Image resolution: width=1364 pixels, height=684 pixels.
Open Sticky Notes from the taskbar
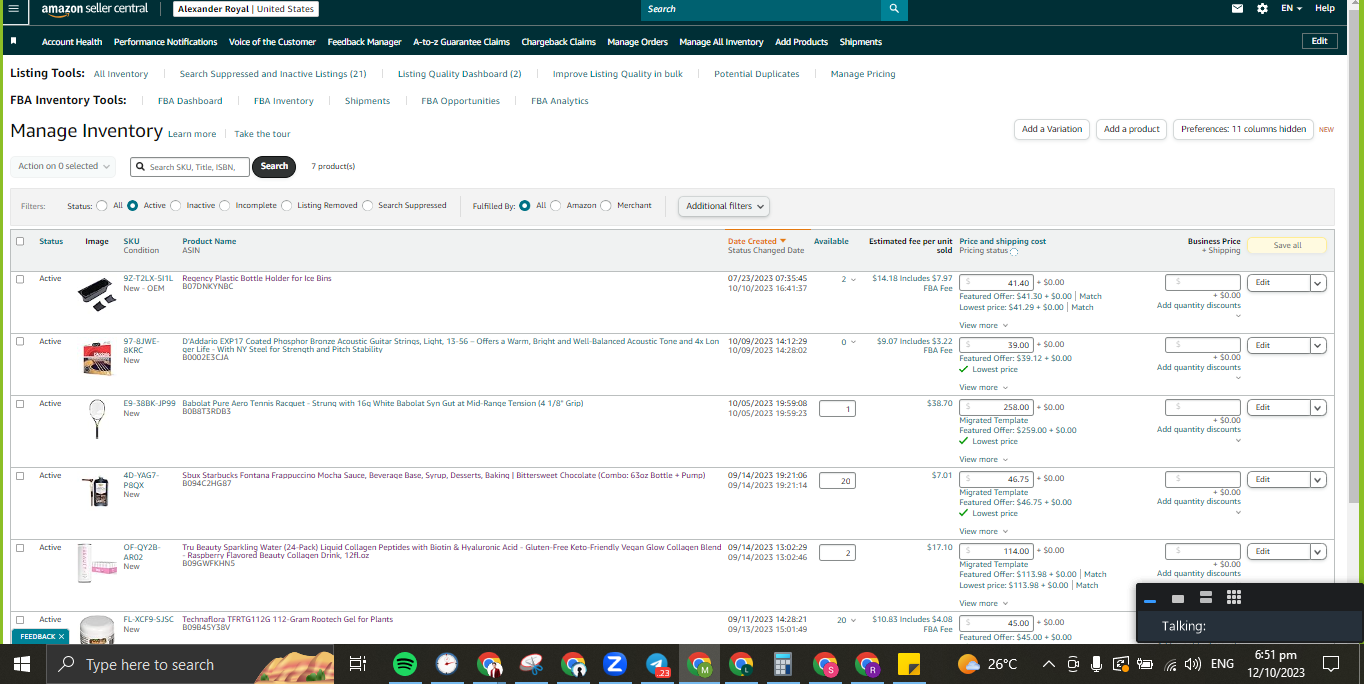tap(909, 664)
